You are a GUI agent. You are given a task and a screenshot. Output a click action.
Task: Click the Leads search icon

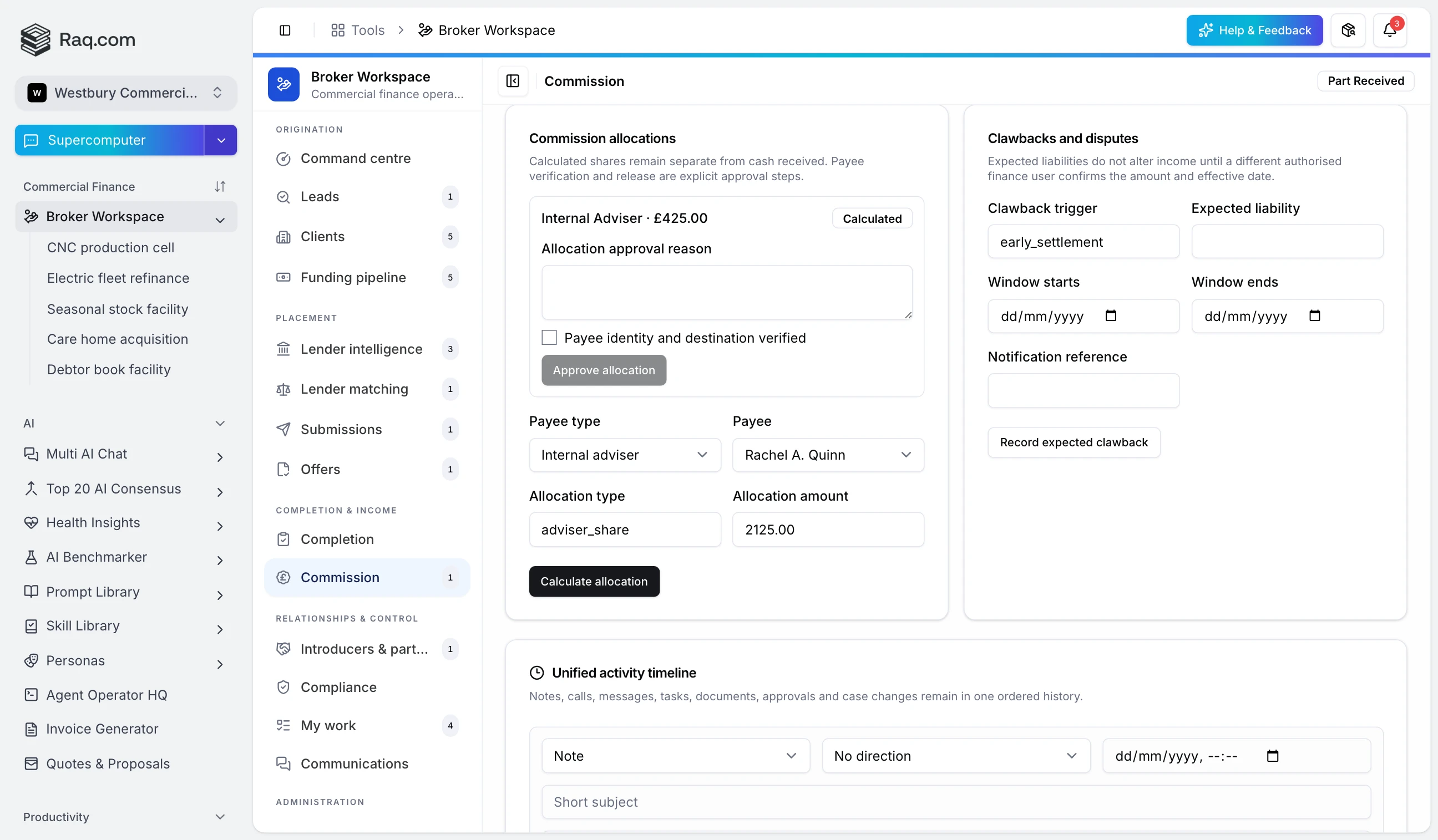283,197
